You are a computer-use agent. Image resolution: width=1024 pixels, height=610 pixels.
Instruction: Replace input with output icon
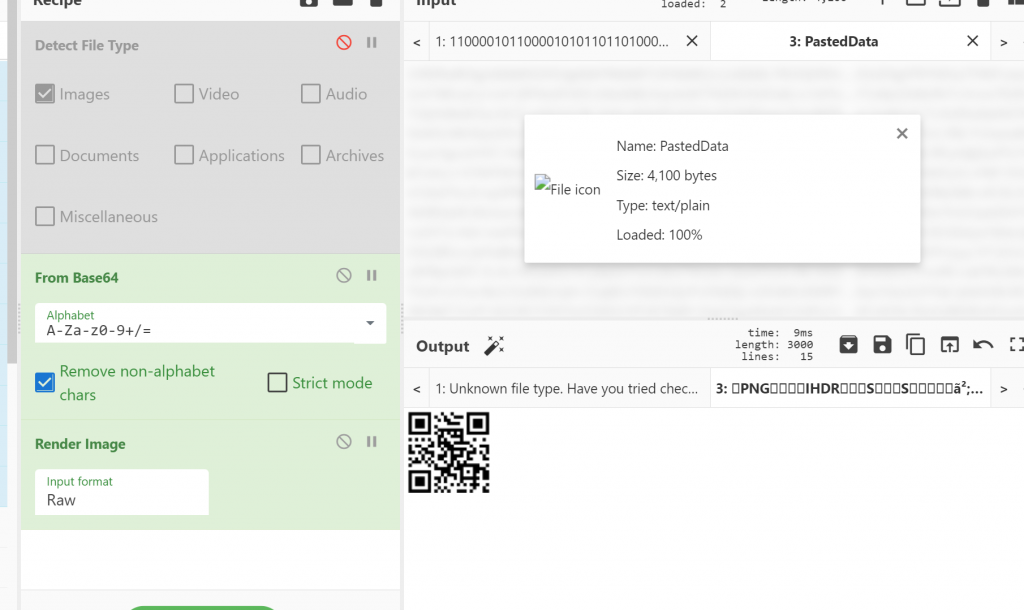tap(950, 344)
